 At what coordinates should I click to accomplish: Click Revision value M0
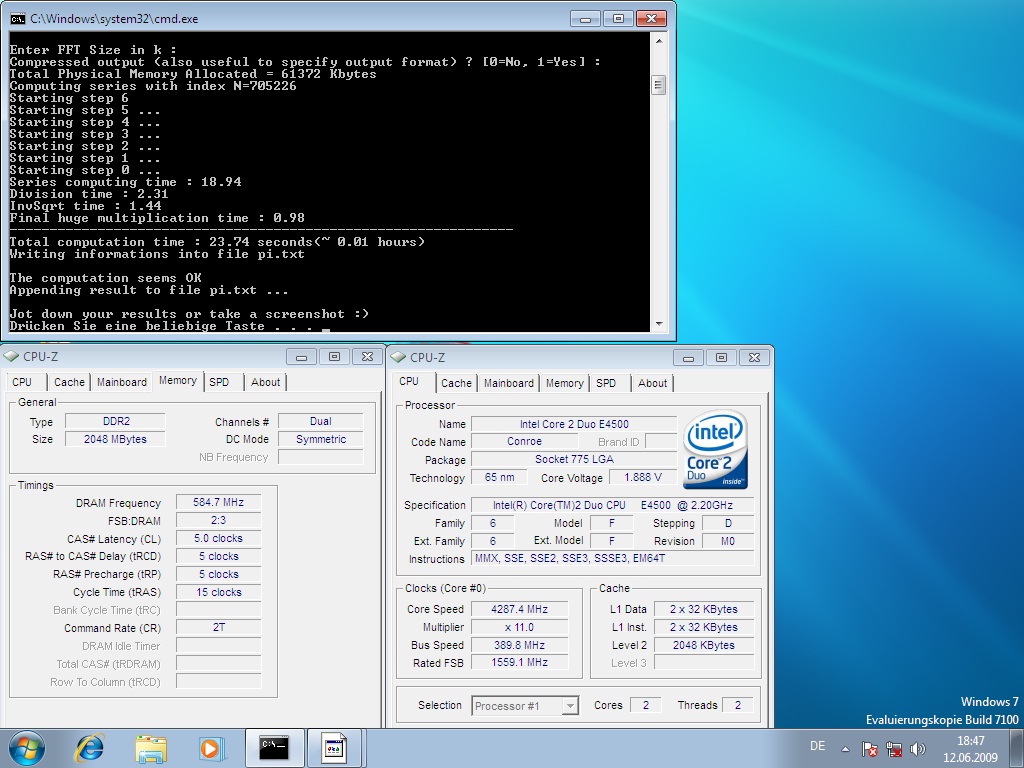point(728,541)
